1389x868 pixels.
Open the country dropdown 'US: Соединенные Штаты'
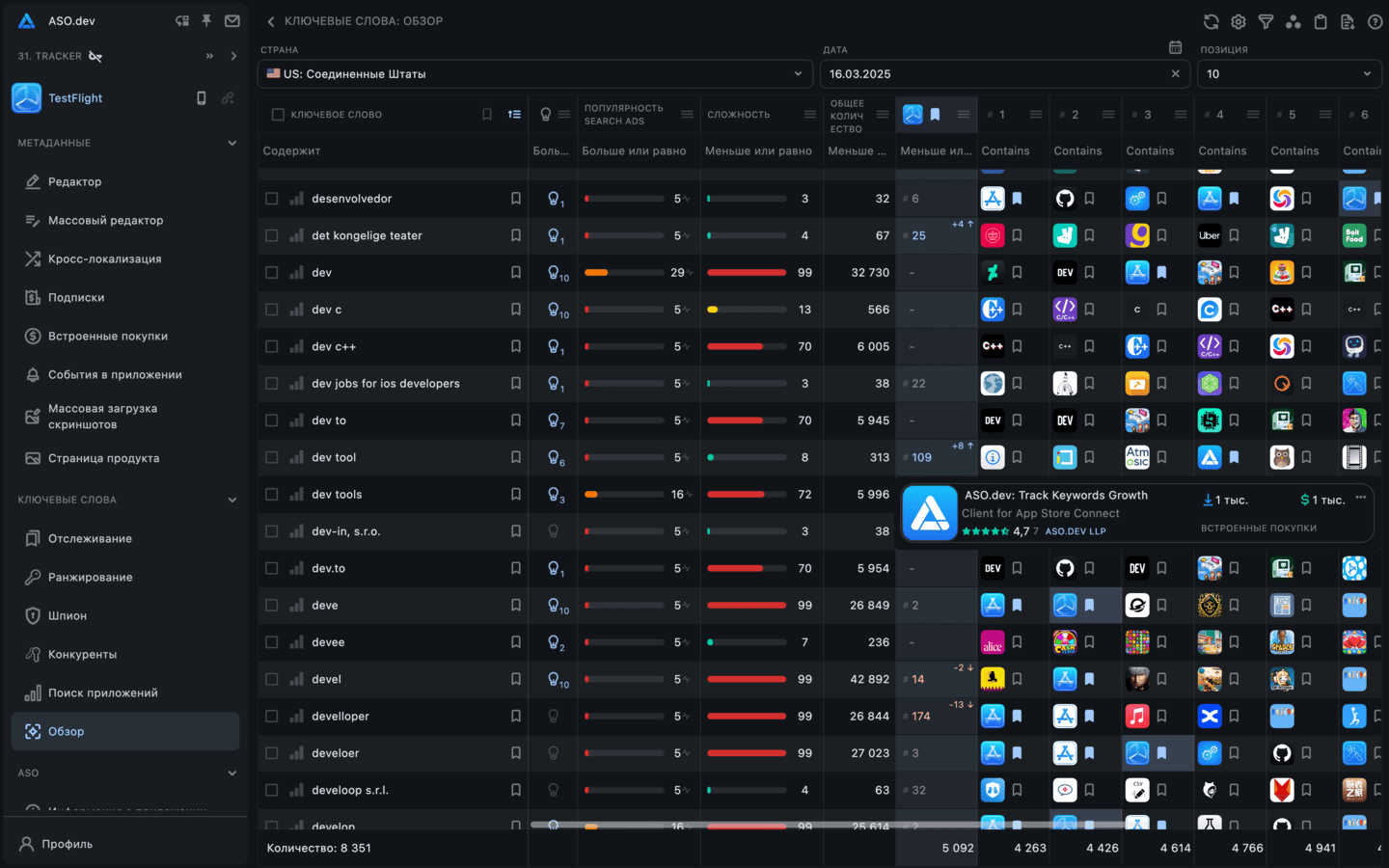(x=534, y=74)
